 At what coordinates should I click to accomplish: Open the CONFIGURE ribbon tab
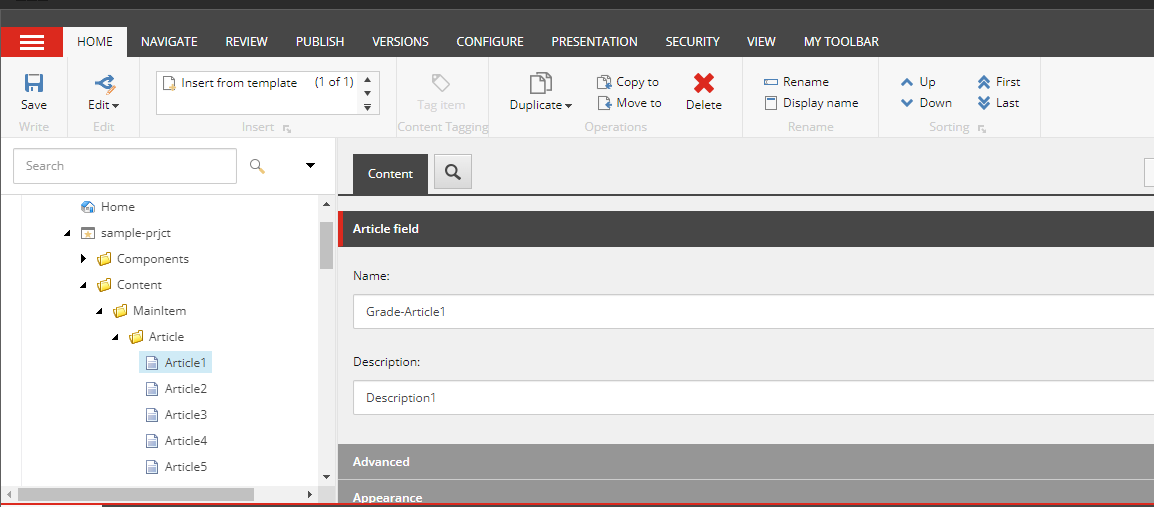tap(490, 42)
